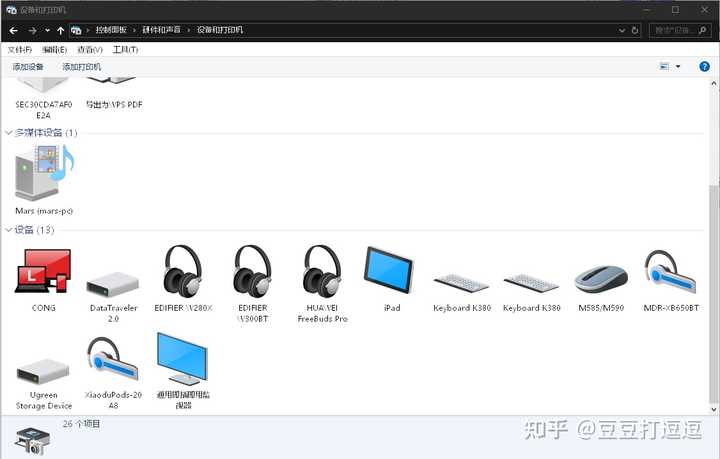Select the Ugreen Storage Device icon
The width and height of the screenshot is (720, 459).
(x=43, y=372)
